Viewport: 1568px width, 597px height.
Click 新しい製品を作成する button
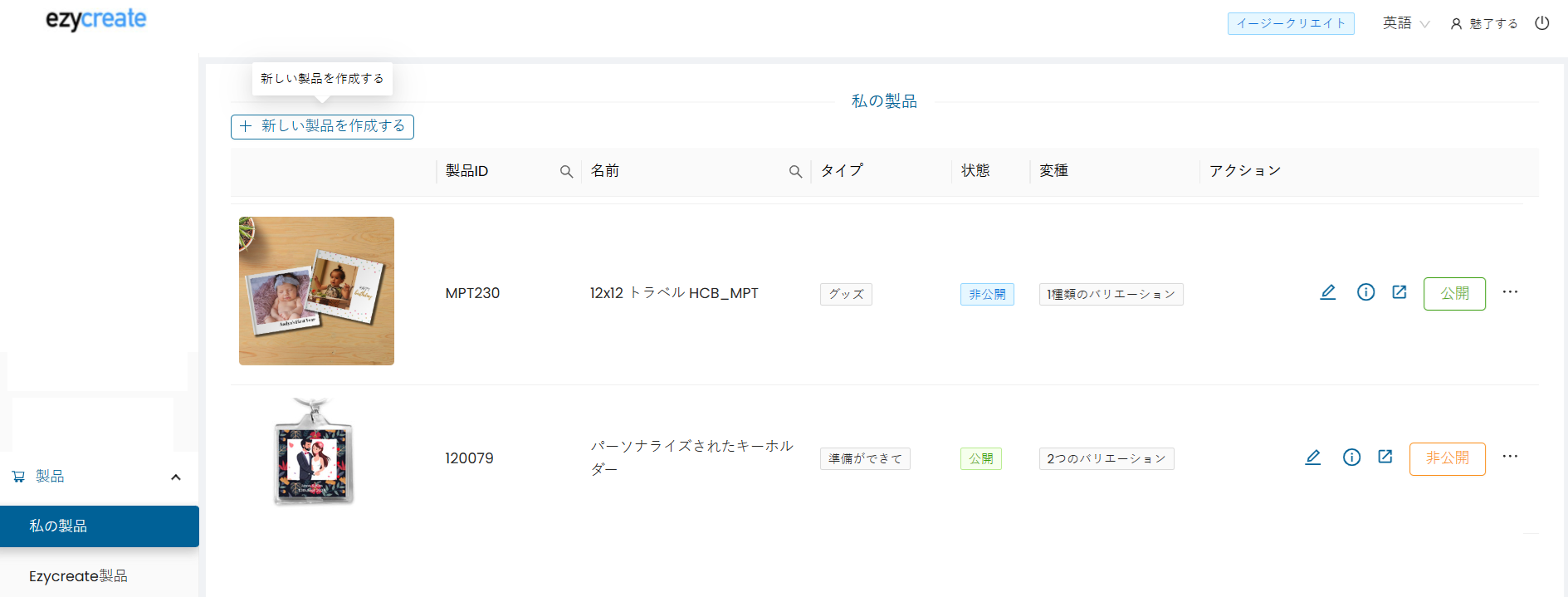coord(322,126)
